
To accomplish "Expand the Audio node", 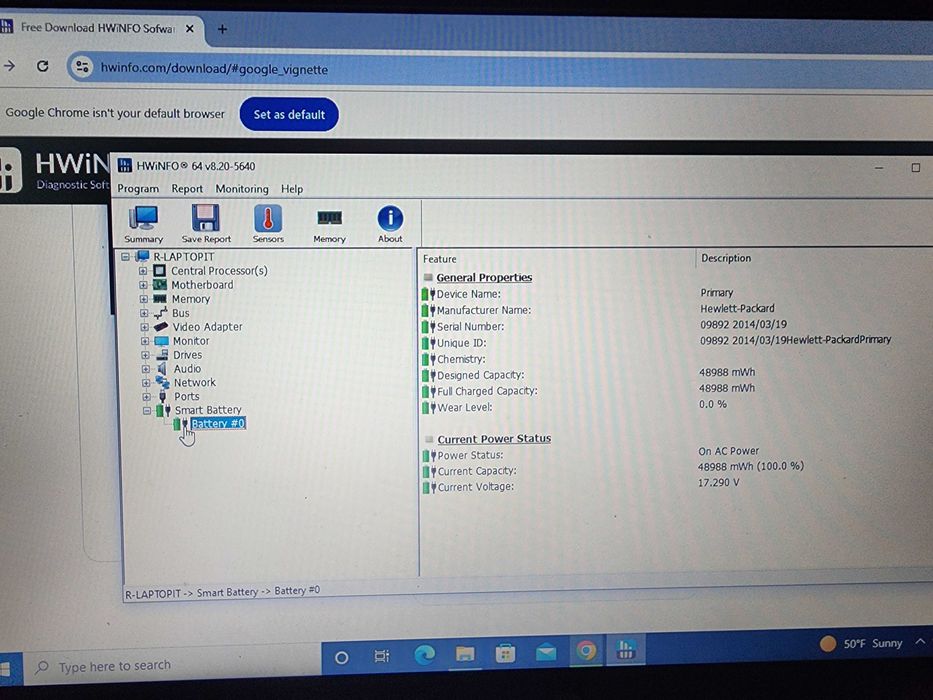I will pyautogui.click(x=145, y=369).
